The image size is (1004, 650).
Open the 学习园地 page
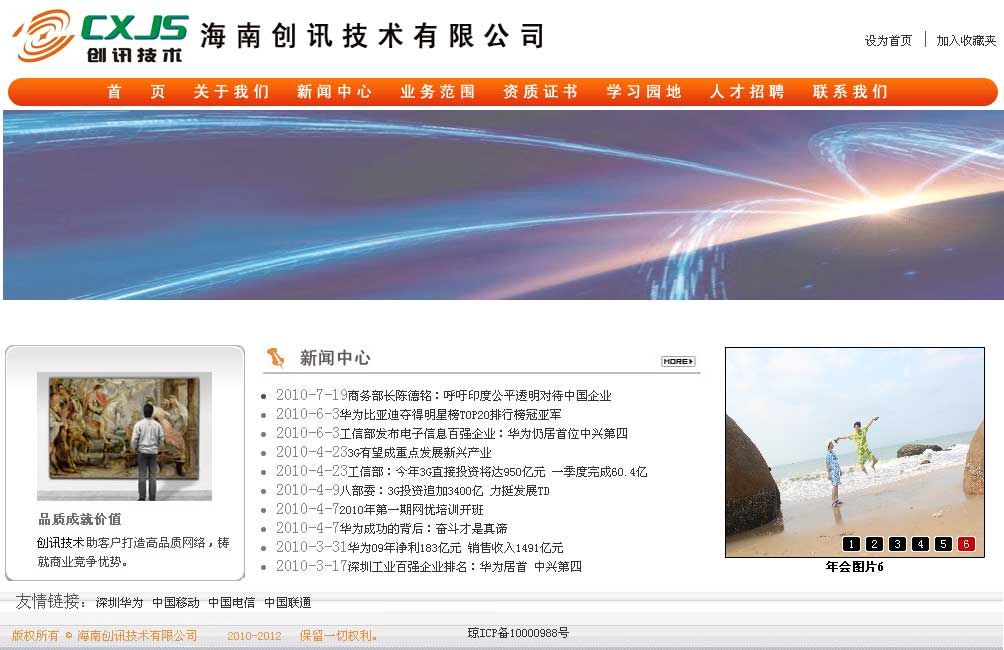[x=642, y=91]
